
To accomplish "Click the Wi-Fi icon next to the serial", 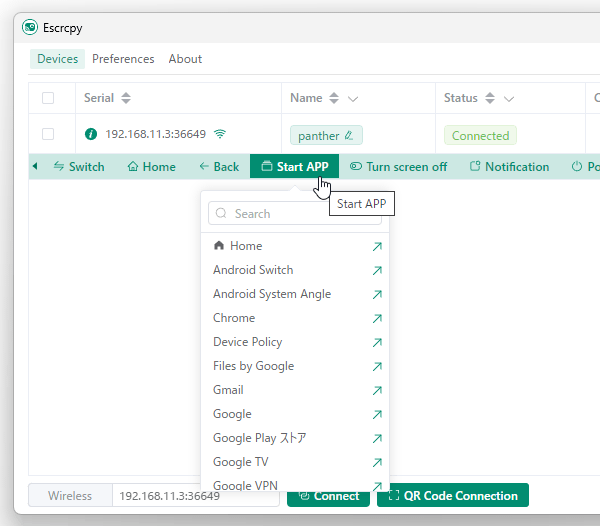I will [x=220, y=134].
